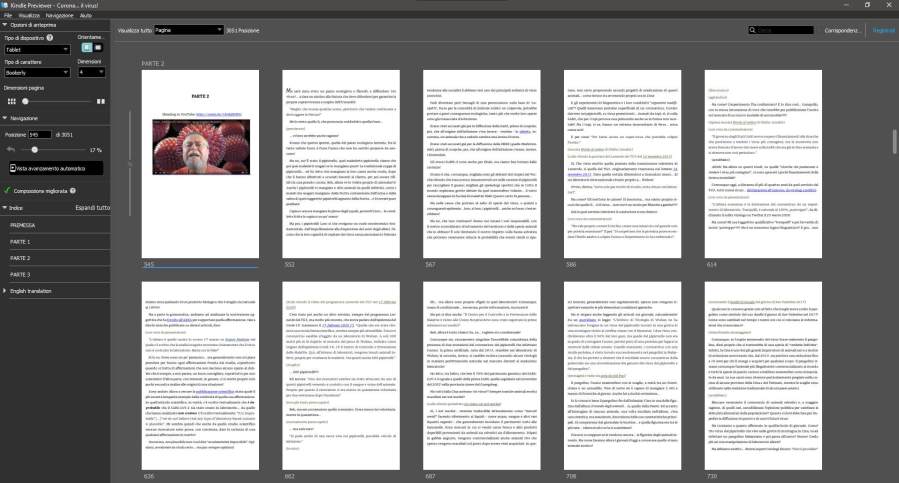Click the large grid icon for page size

(100, 101)
